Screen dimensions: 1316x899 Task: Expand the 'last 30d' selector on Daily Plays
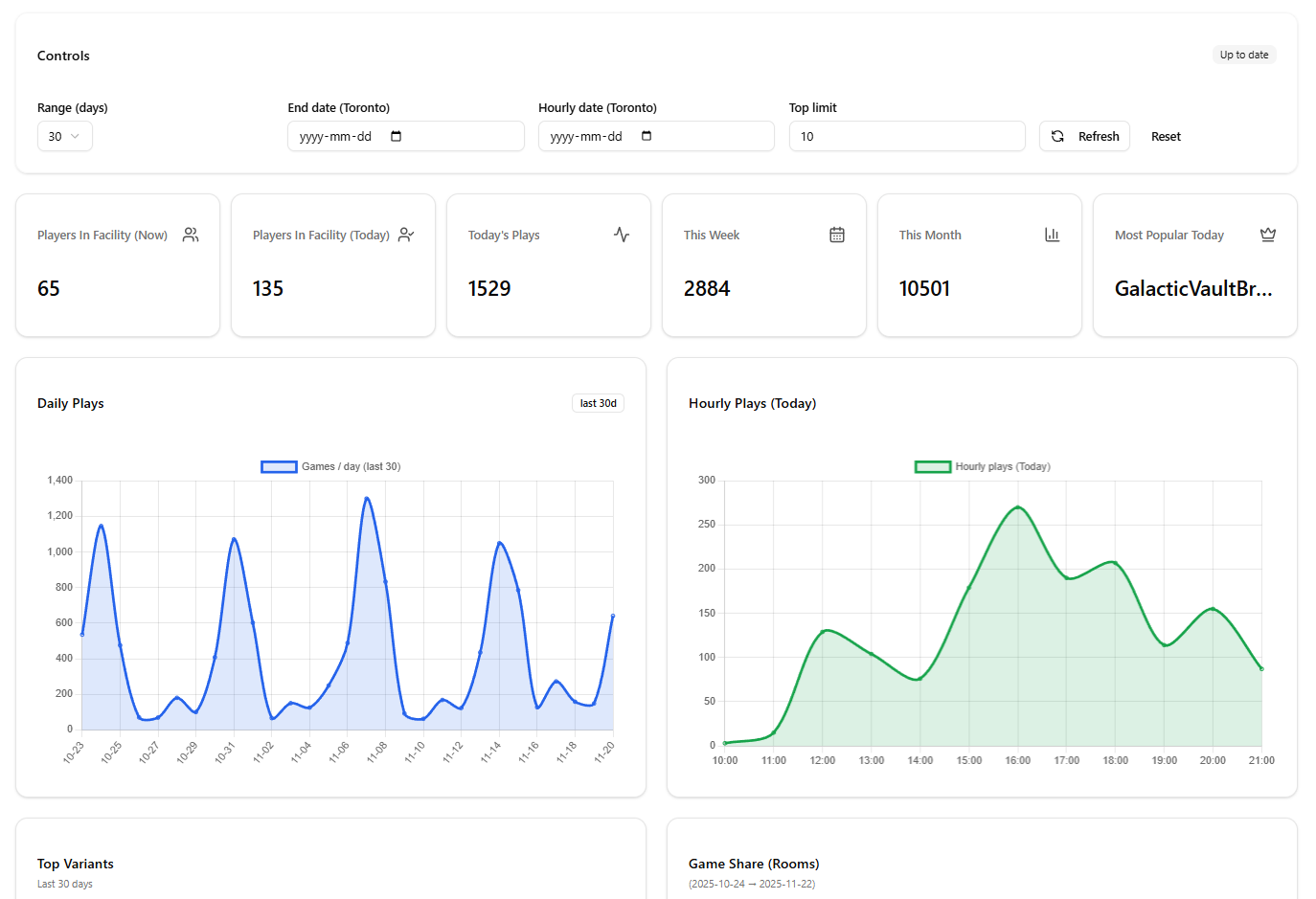point(598,403)
